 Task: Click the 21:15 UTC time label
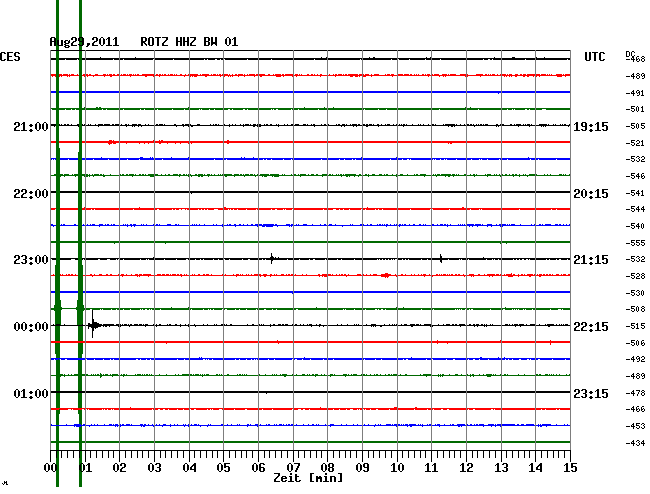click(x=591, y=260)
